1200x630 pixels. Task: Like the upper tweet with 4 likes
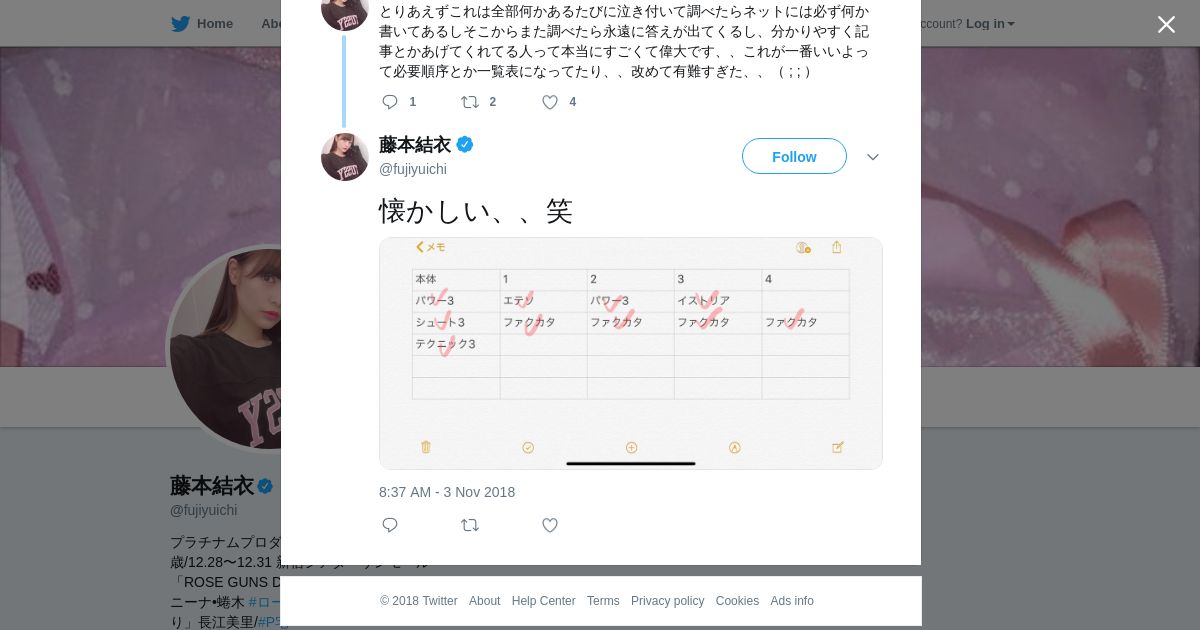pyautogui.click(x=550, y=102)
